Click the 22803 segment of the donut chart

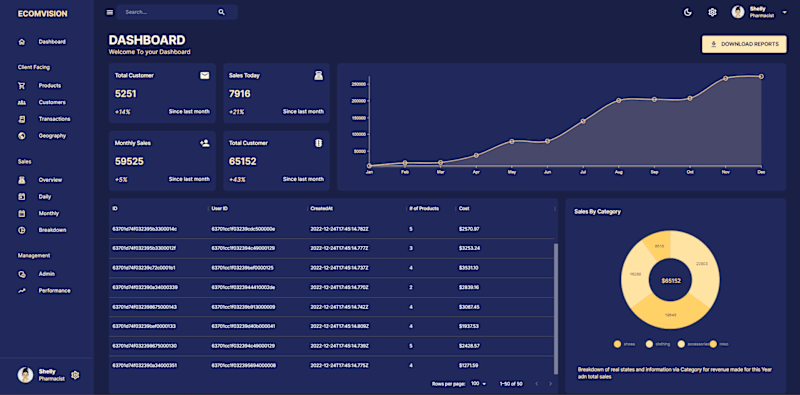[x=702, y=264]
